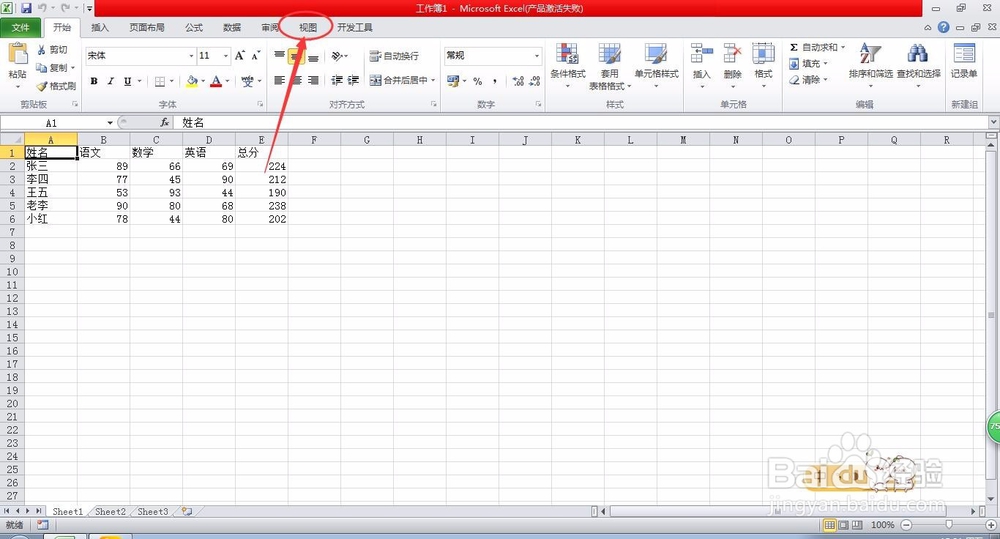Click the increase indent icon
The image size is (1000, 539).
(x=353, y=80)
